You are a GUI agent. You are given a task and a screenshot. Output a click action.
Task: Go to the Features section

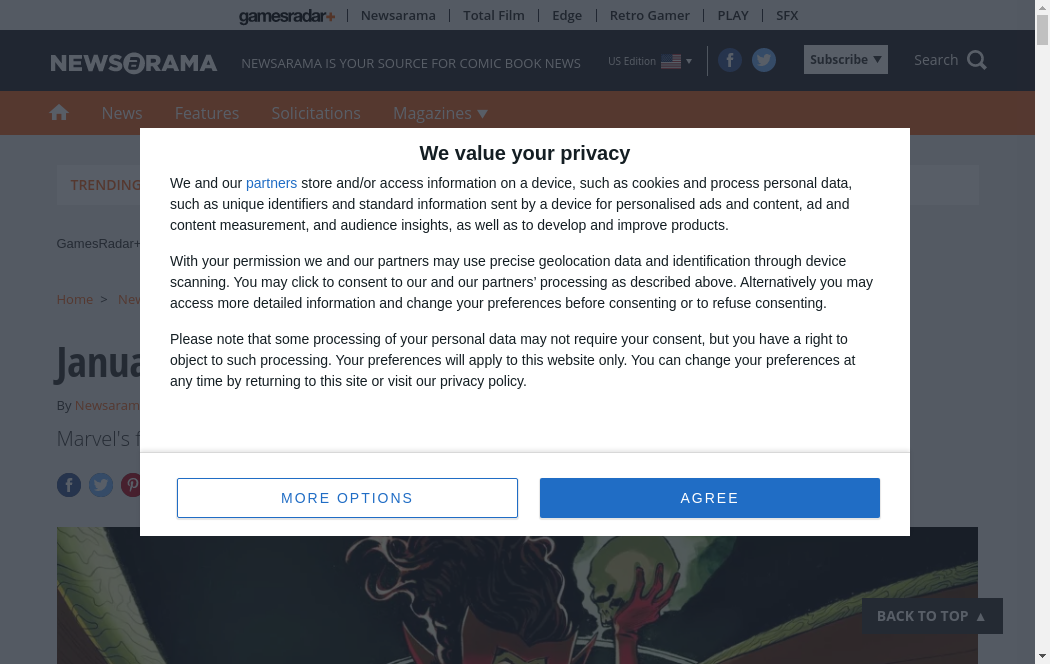(207, 113)
